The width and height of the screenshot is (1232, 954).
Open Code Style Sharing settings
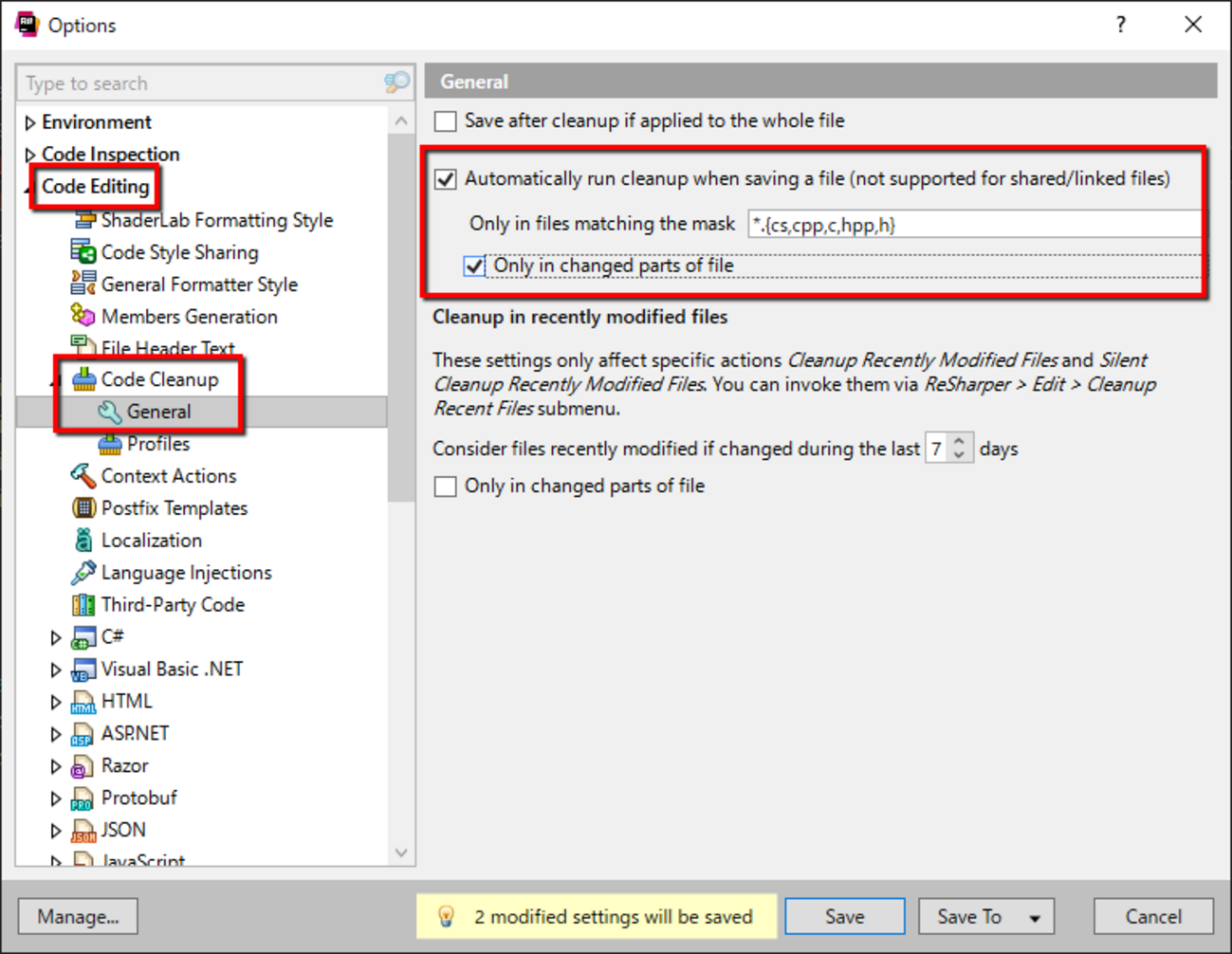[x=178, y=252]
